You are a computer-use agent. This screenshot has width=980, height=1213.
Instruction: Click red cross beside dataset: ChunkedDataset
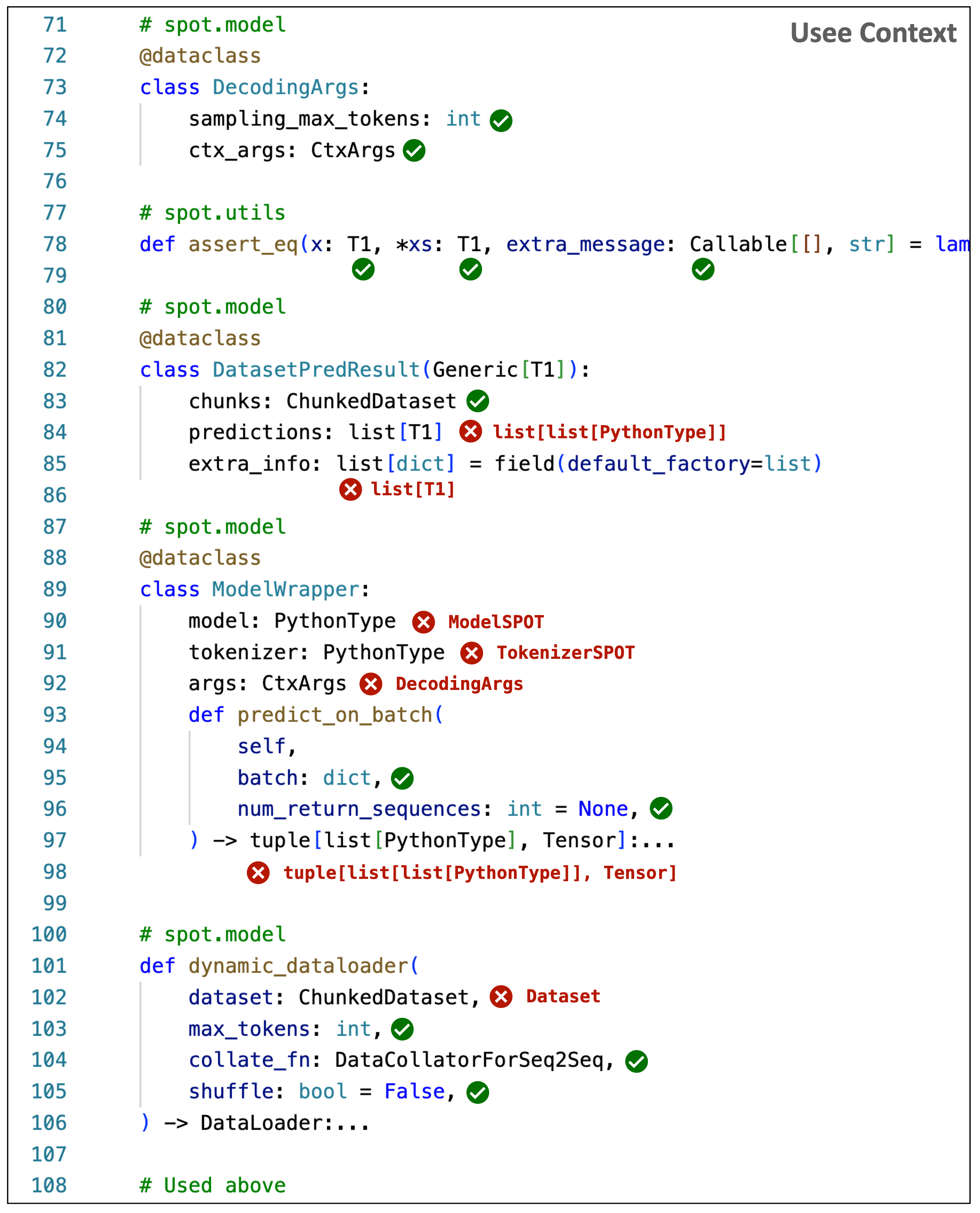[x=501, y=997]
